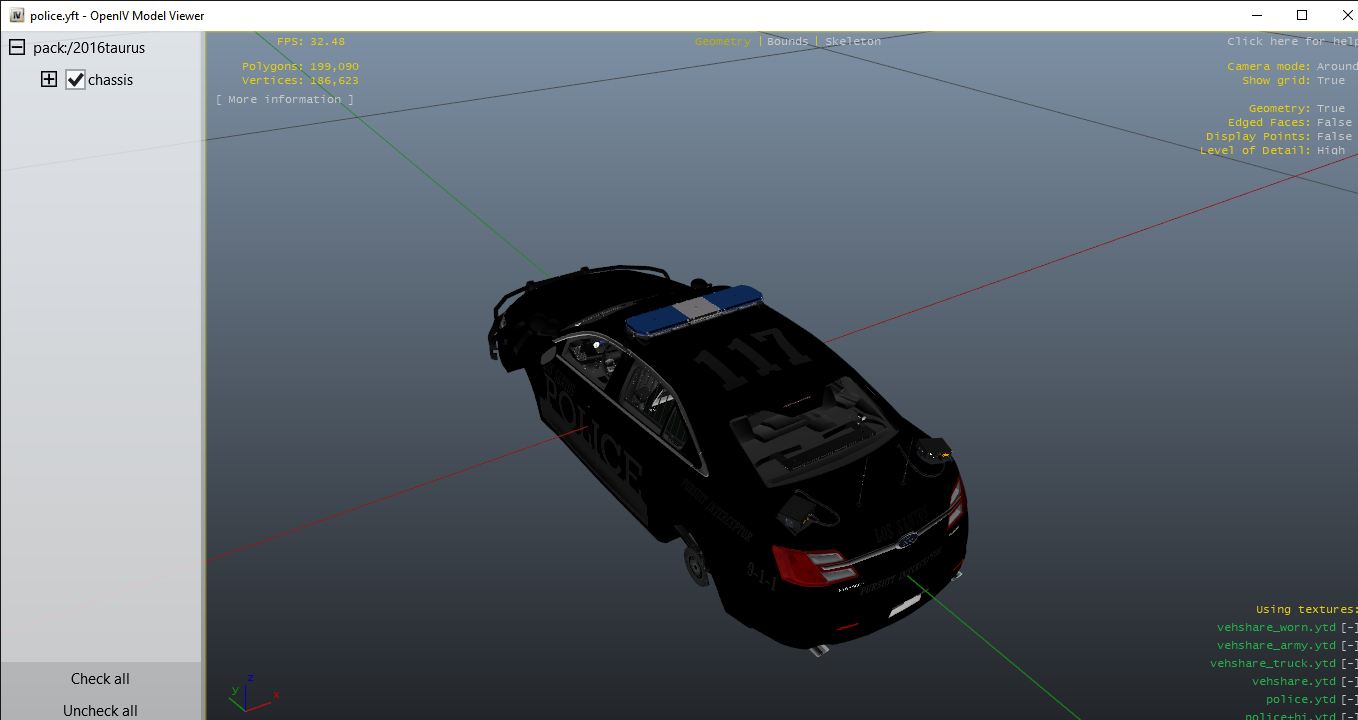Click the Camera mode Around value
1358x720 pixels.
[x=1337, y=67]
